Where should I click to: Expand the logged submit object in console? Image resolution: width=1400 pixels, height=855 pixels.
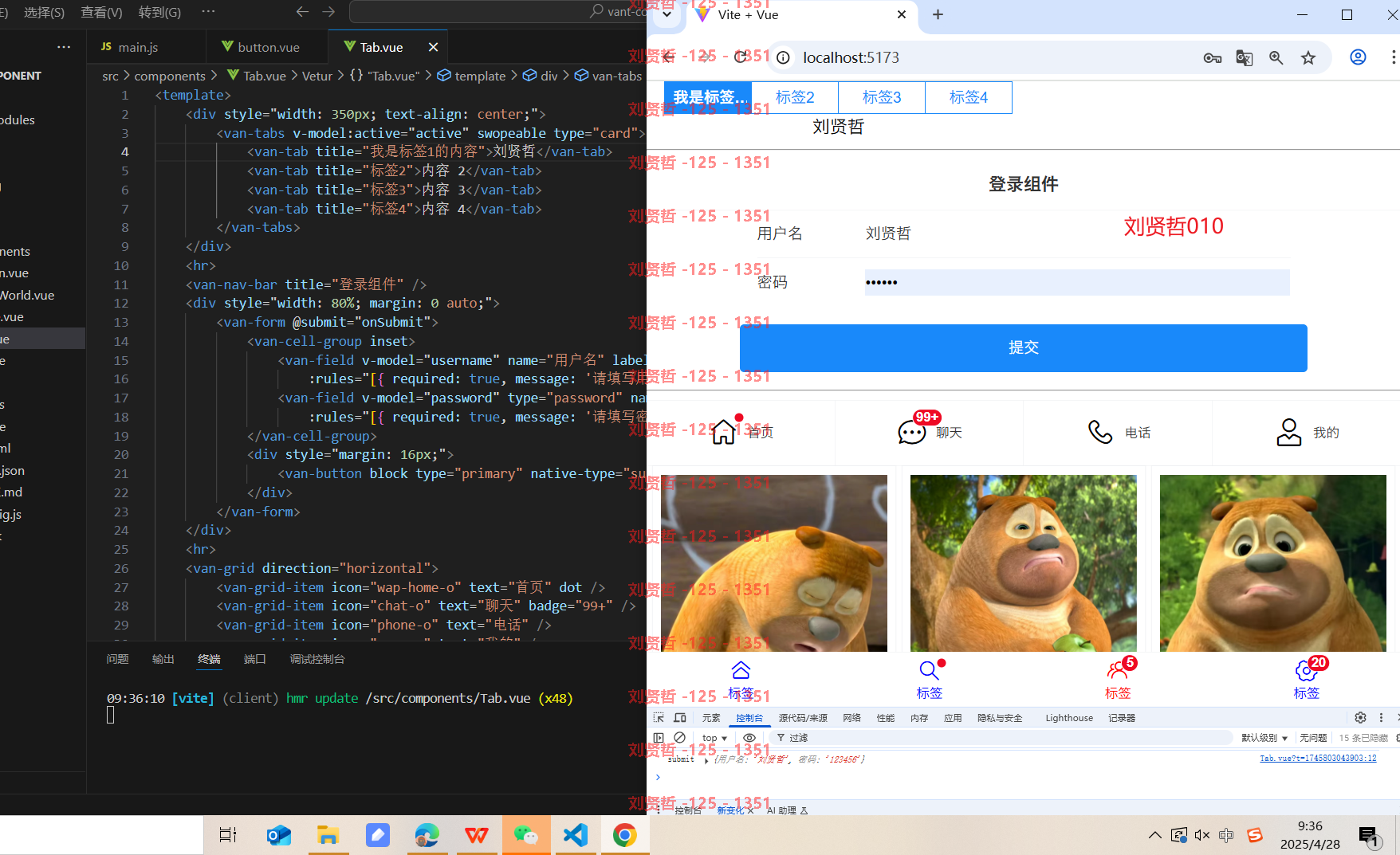706,760
